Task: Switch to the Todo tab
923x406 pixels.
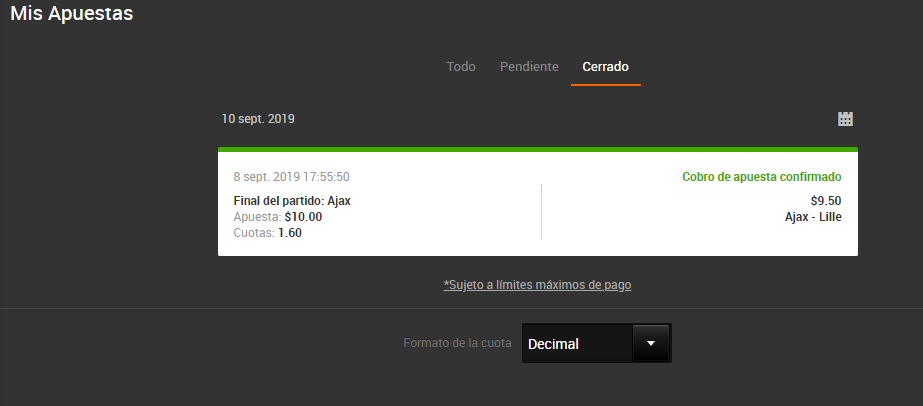Action: point(461,67)
